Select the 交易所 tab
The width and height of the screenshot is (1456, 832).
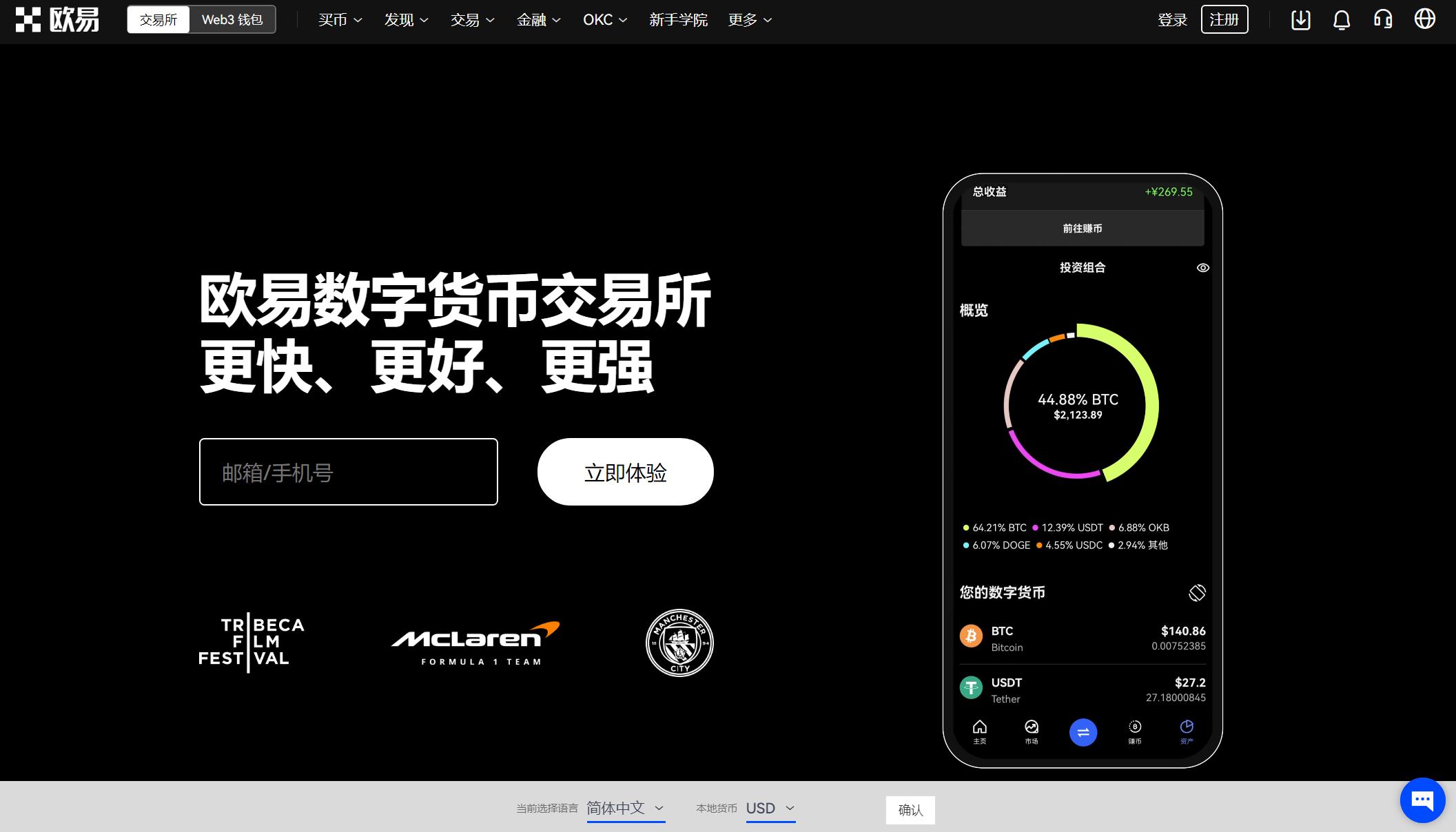pyautogui.click(x=157, y=20)
